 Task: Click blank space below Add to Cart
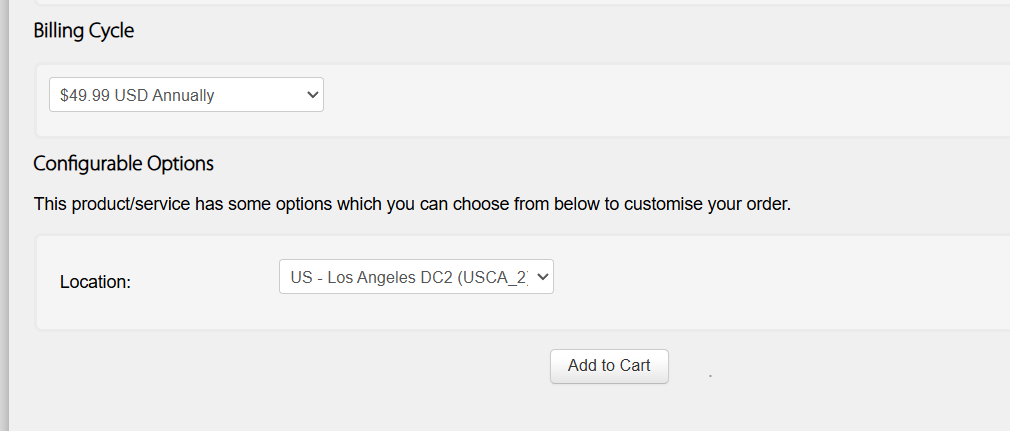[609, 409]
